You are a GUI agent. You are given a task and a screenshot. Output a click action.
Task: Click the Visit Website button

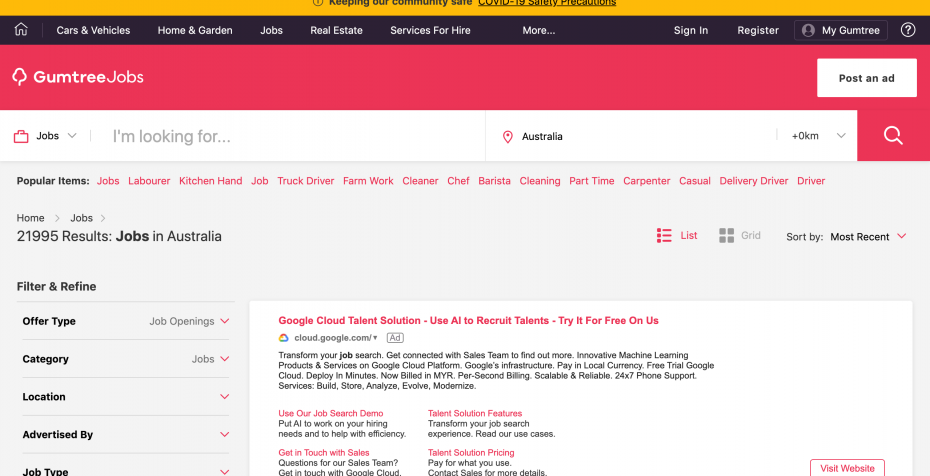coord(847,468)
